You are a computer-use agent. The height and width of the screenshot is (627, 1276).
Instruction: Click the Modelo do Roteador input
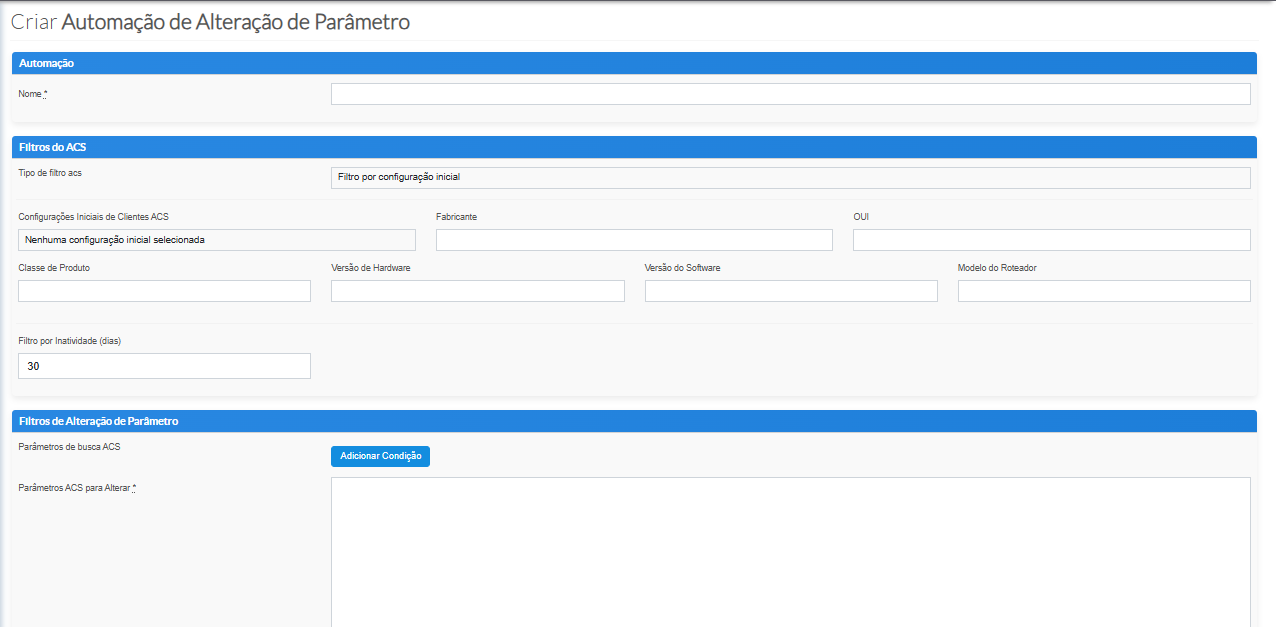coord(1104,291)
